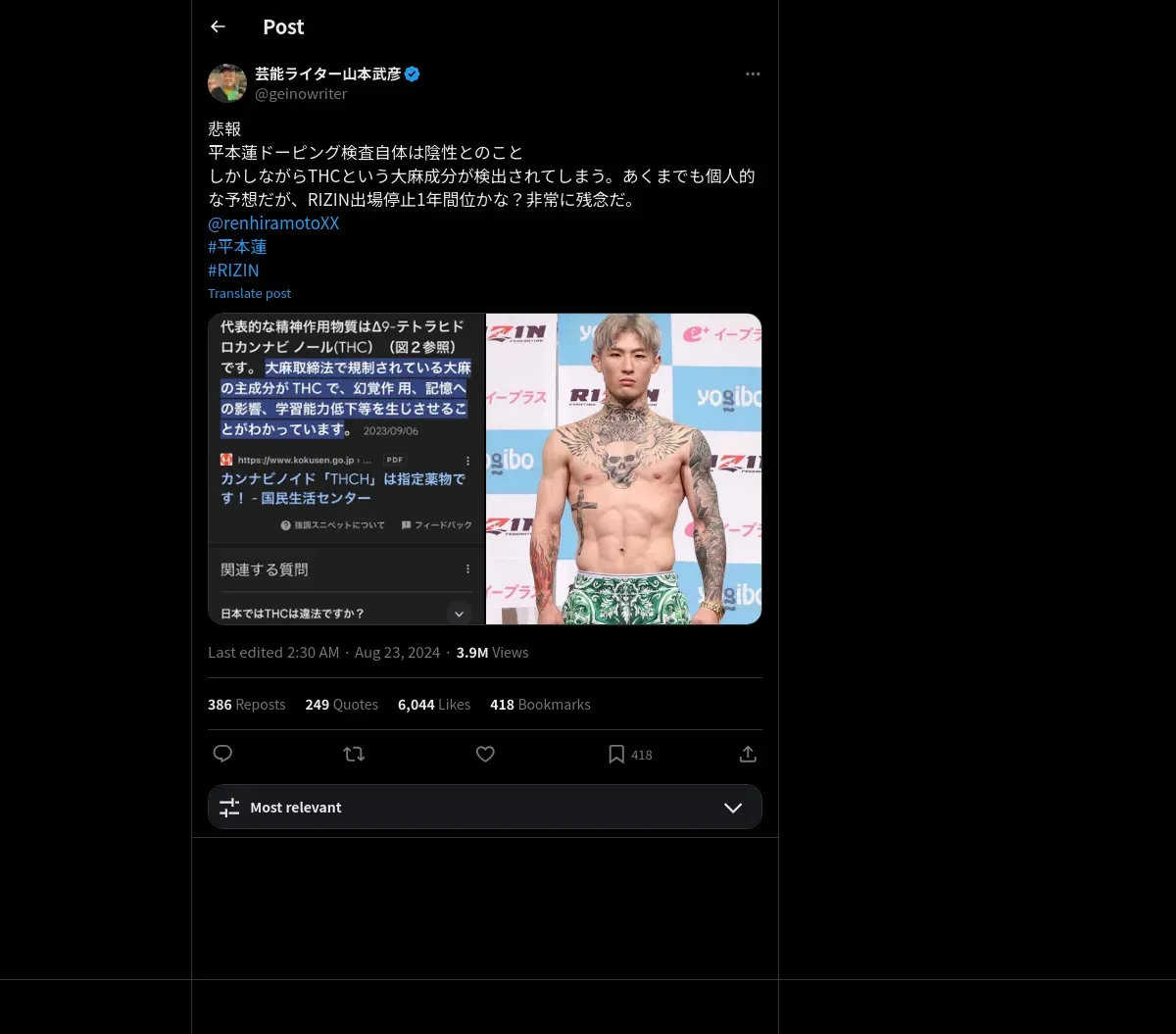Click the share upload icon
1176x1034 pixels.
point(748,754)
